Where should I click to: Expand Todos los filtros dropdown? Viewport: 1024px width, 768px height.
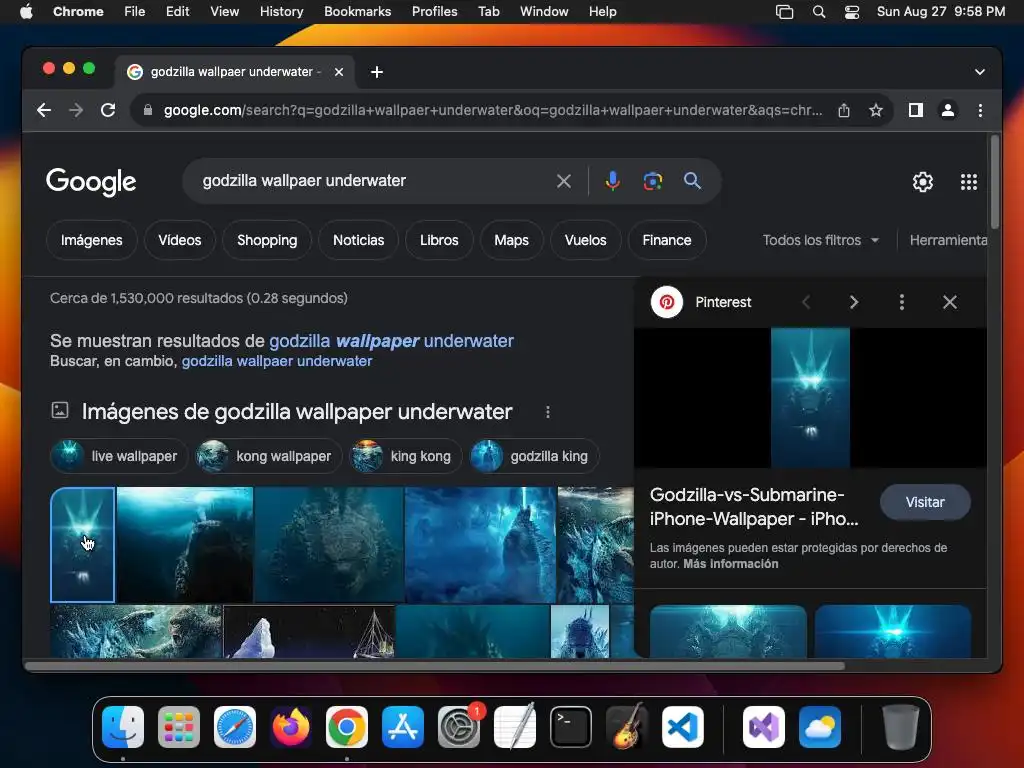coord(820,240)
